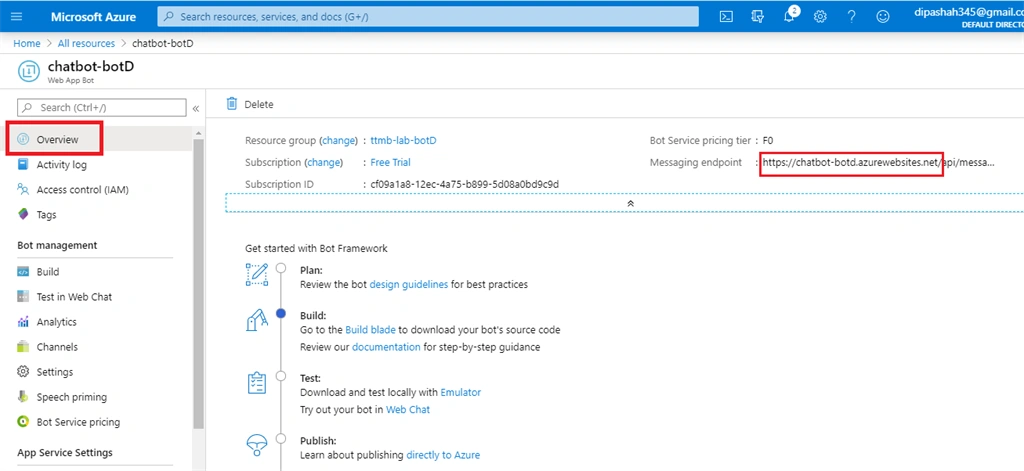Open Analytics in the sidebar

(56, 321)
